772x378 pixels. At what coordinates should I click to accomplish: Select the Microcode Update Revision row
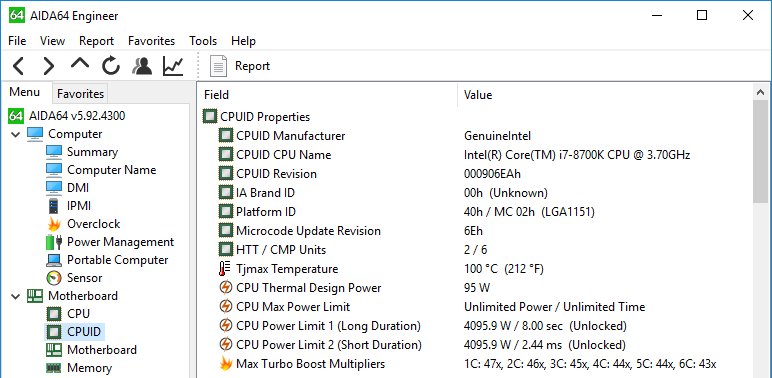(475, 231)
